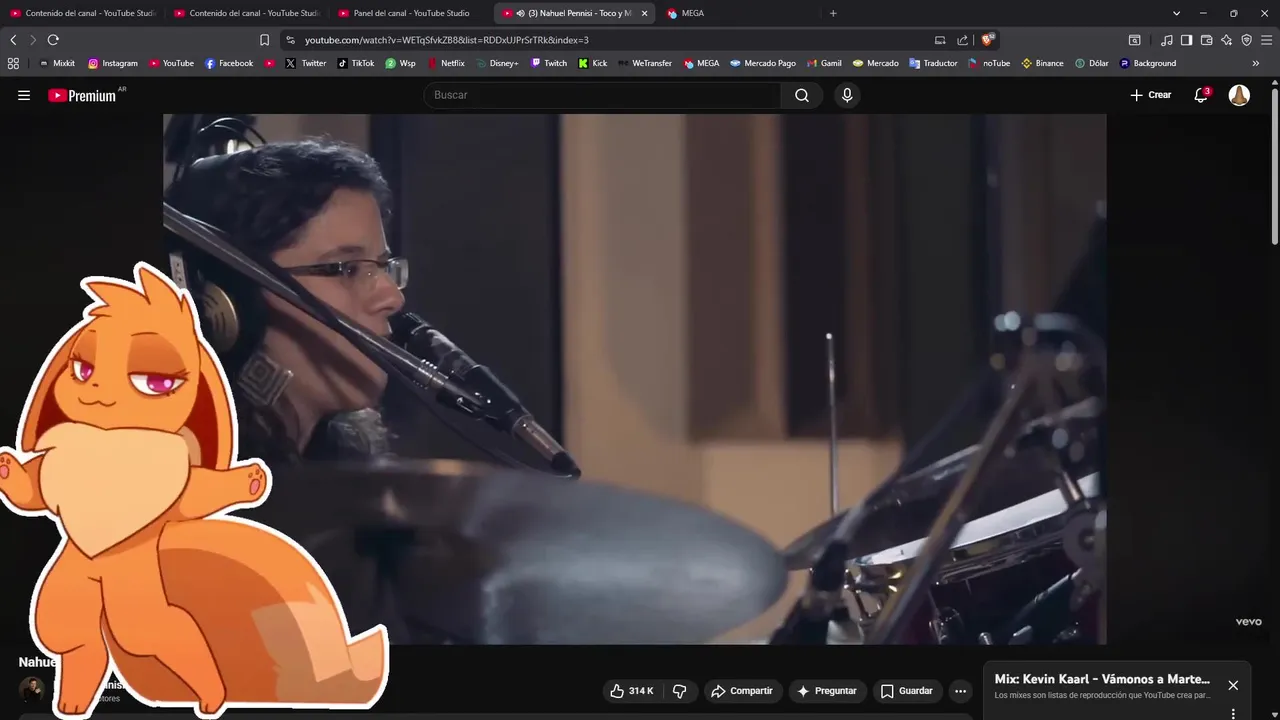Start voice search with microphone icon
1280x720 pixels.
(847, 95)
